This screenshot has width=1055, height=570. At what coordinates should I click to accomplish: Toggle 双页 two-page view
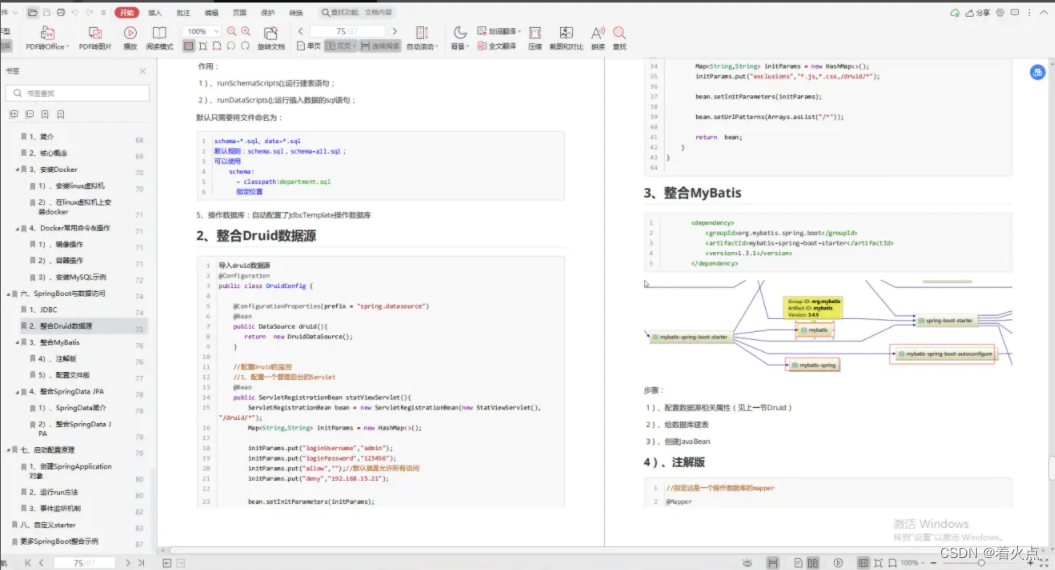pos(340,46)
